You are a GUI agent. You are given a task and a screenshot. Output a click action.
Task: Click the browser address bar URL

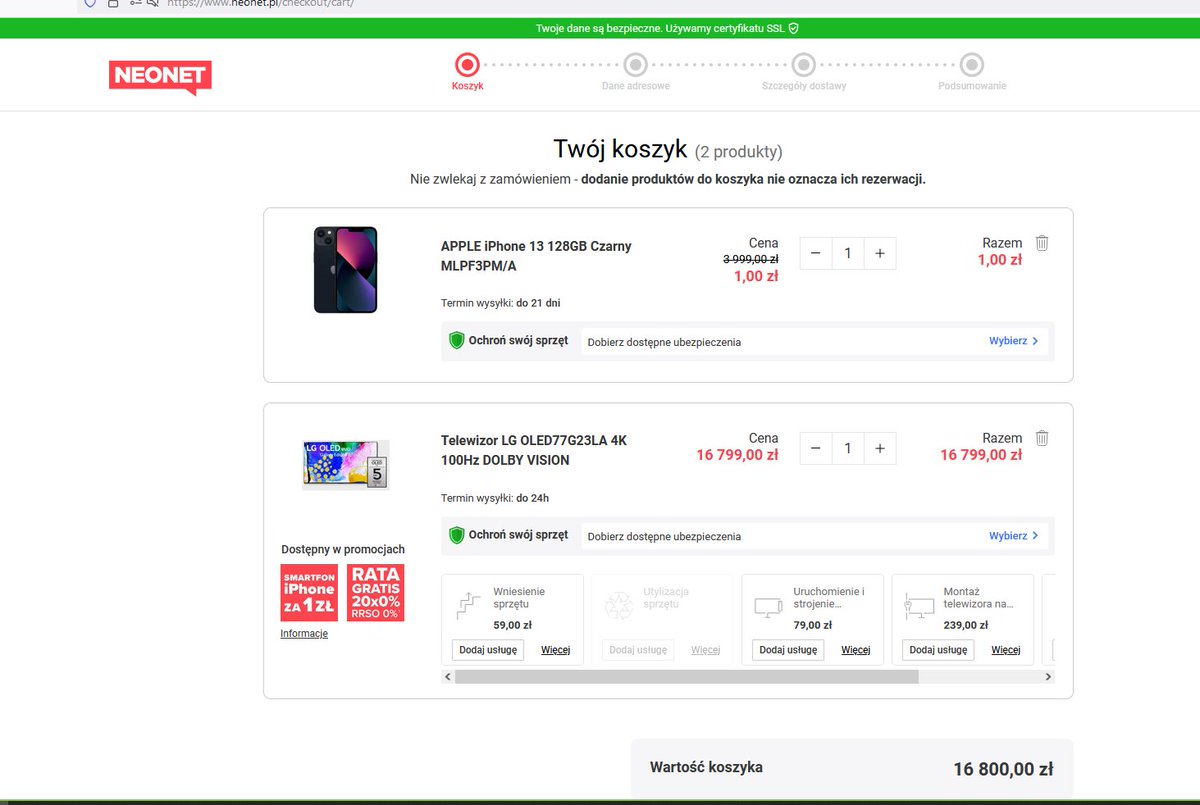tap(260, 4)
